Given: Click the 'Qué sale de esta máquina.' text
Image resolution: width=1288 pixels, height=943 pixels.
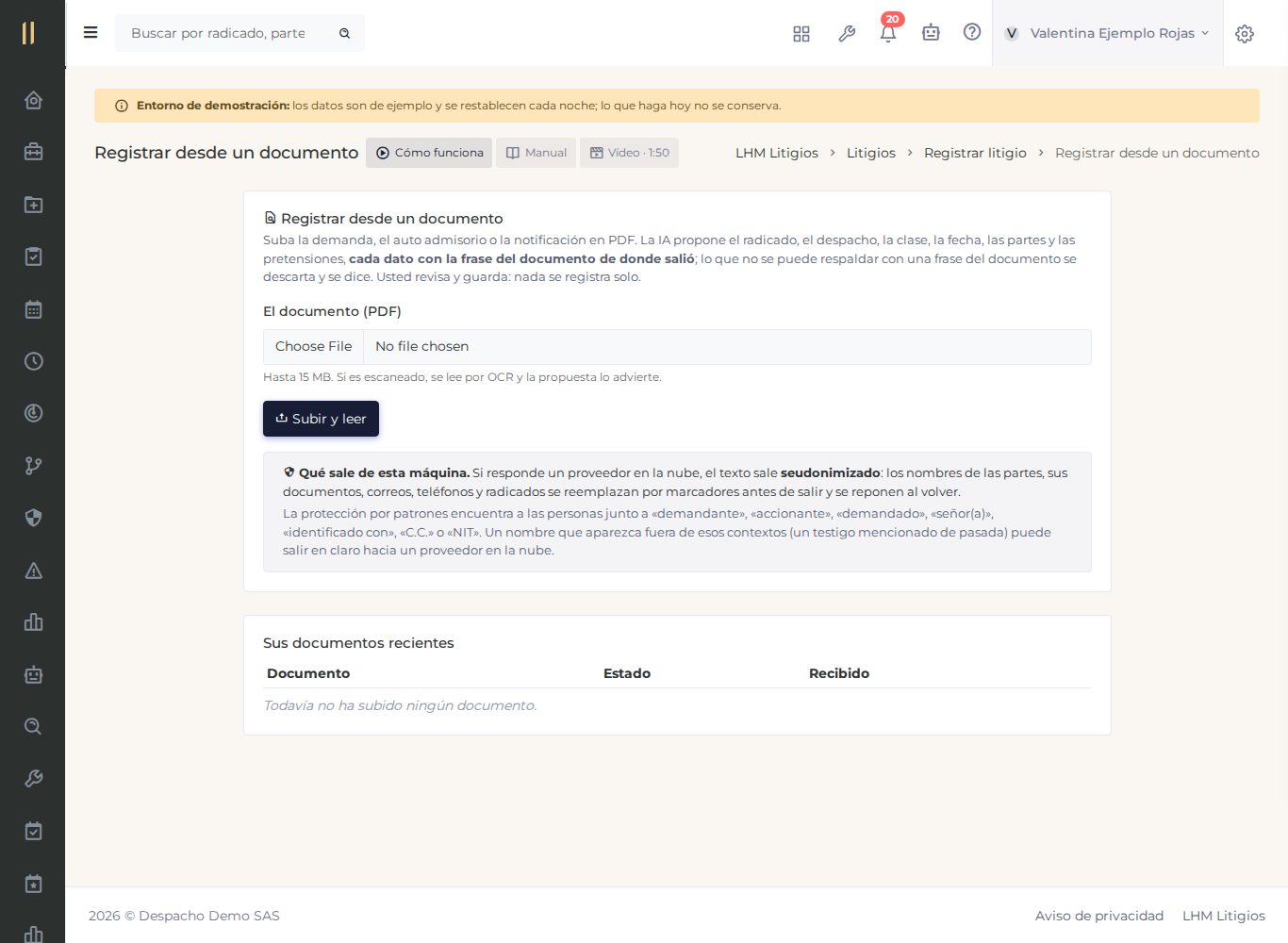Looking at the screenshot, I should (x=384, y=472).
